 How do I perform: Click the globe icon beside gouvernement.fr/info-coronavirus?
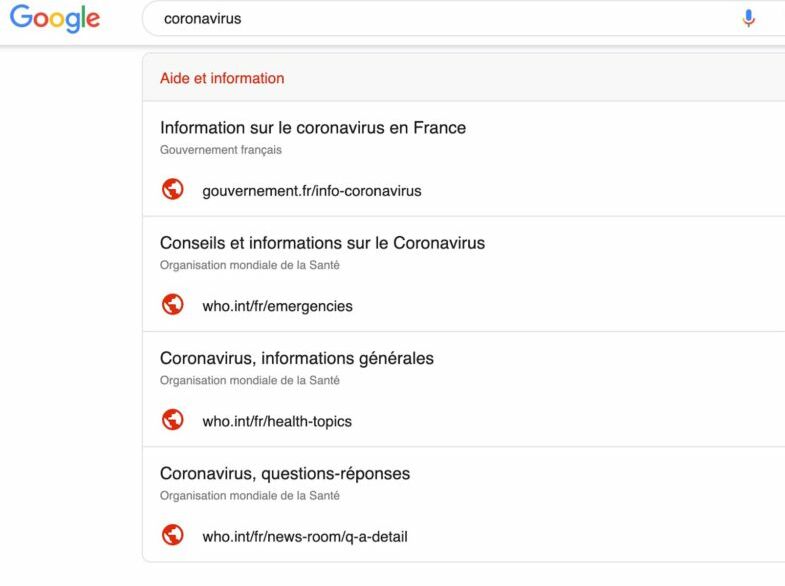[x=173, y=189]
